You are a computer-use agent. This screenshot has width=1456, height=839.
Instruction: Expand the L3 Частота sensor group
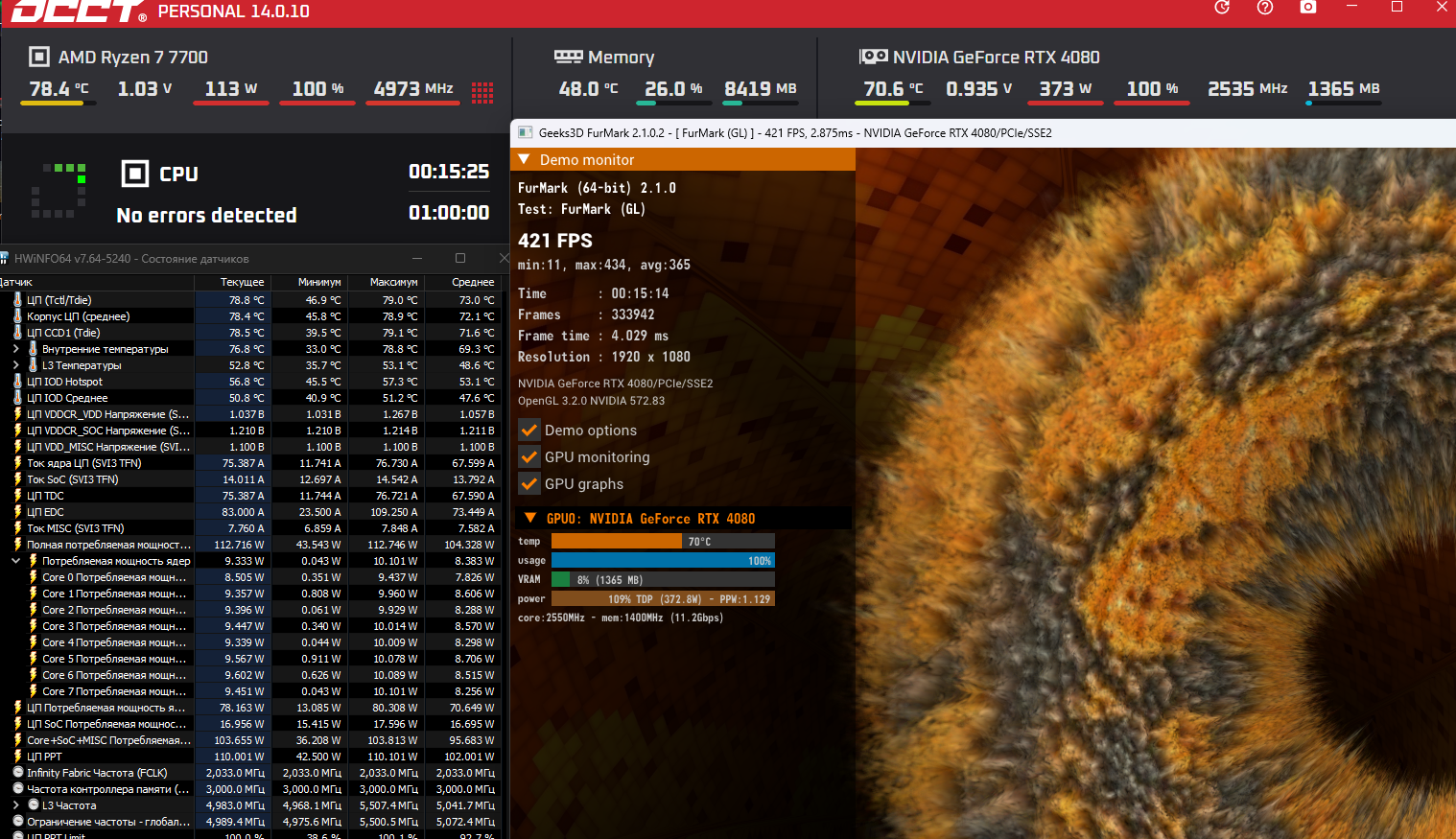(16, 805)
